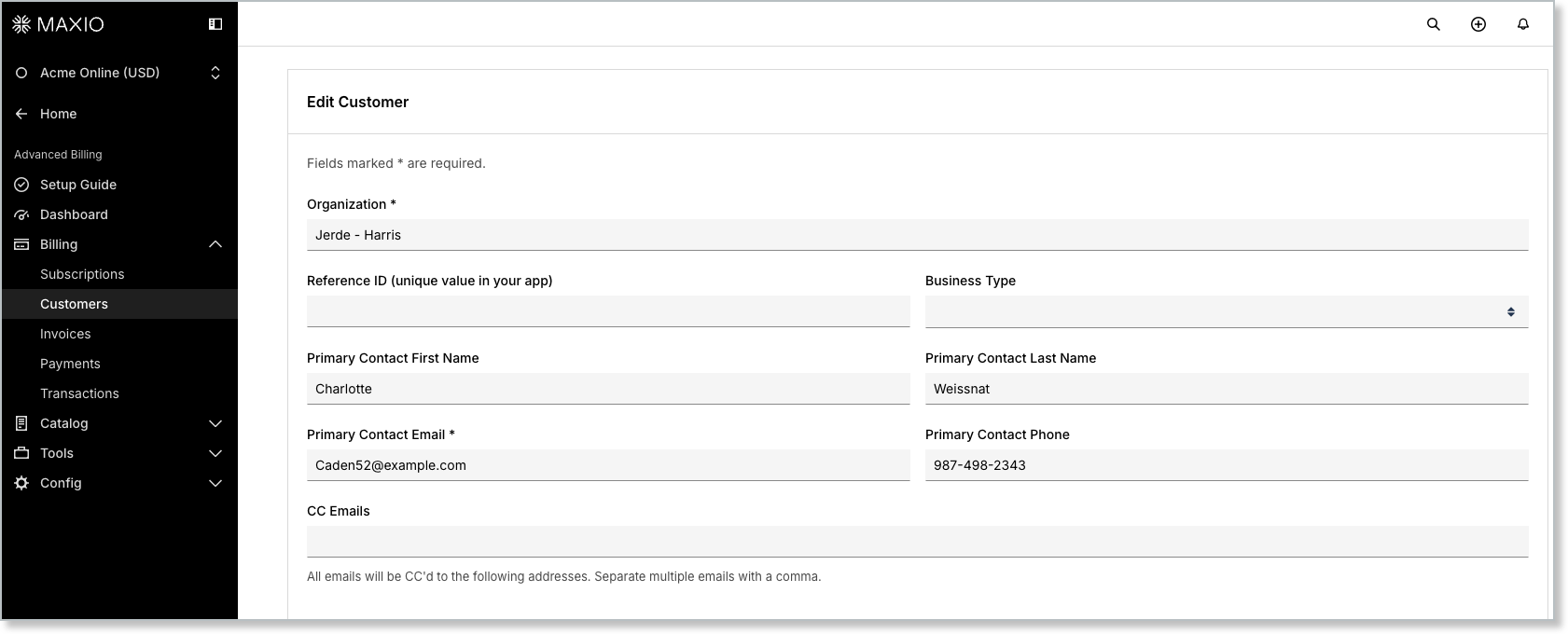The image size is (1568, 634).
Task: Click the 'Fields marked * are required.' text
Action: click(x=396, y=163)
